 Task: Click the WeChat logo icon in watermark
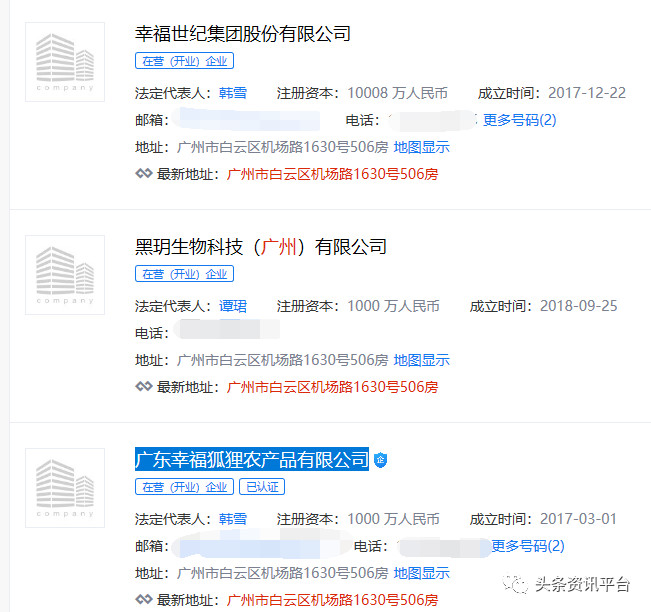519,584
